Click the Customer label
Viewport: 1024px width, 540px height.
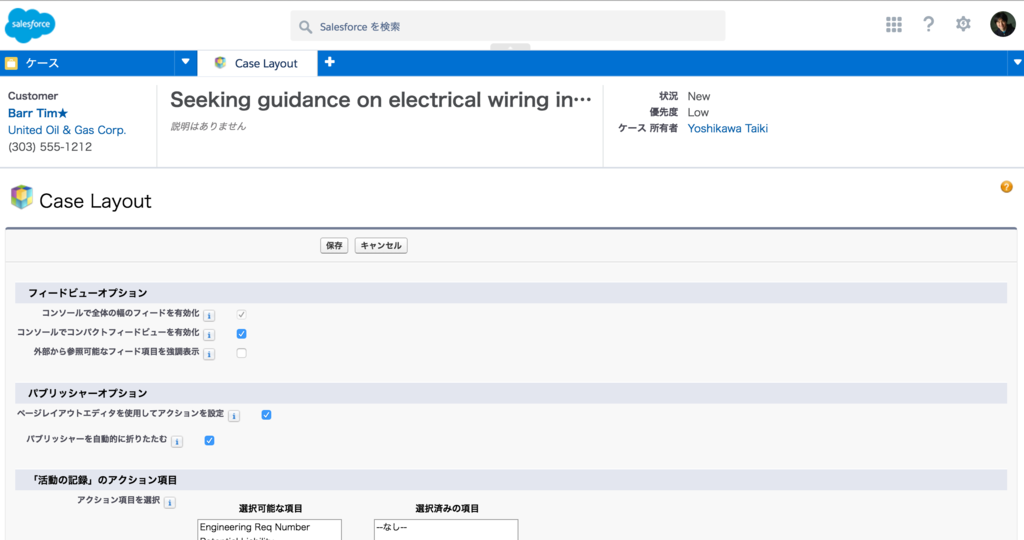click(x=33, y=96)
